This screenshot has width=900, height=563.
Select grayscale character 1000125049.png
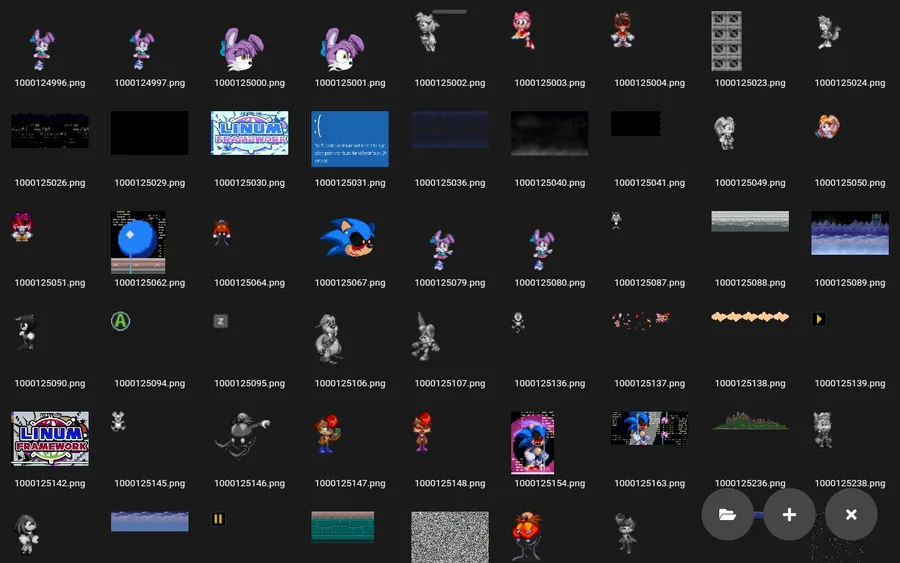724,133
